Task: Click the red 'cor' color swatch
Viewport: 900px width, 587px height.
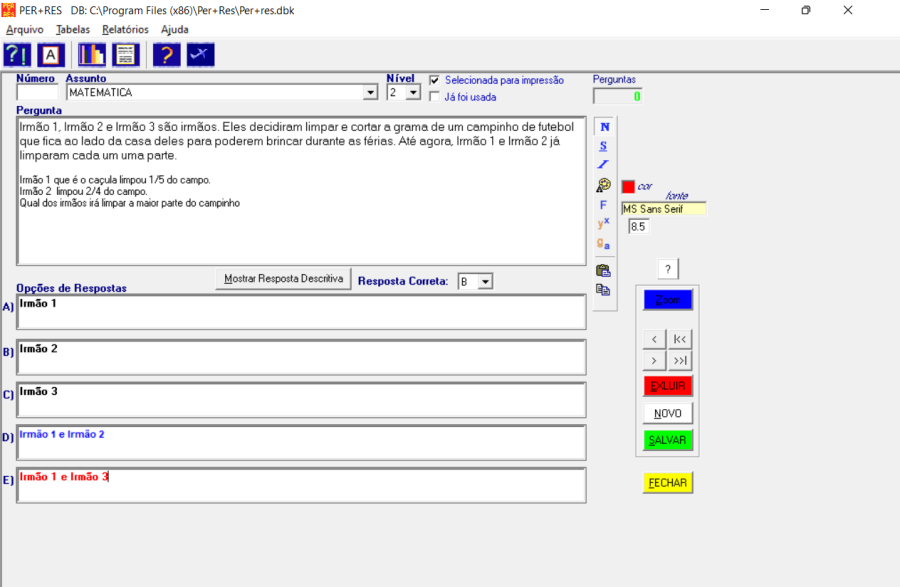Action: coord(628,186)
